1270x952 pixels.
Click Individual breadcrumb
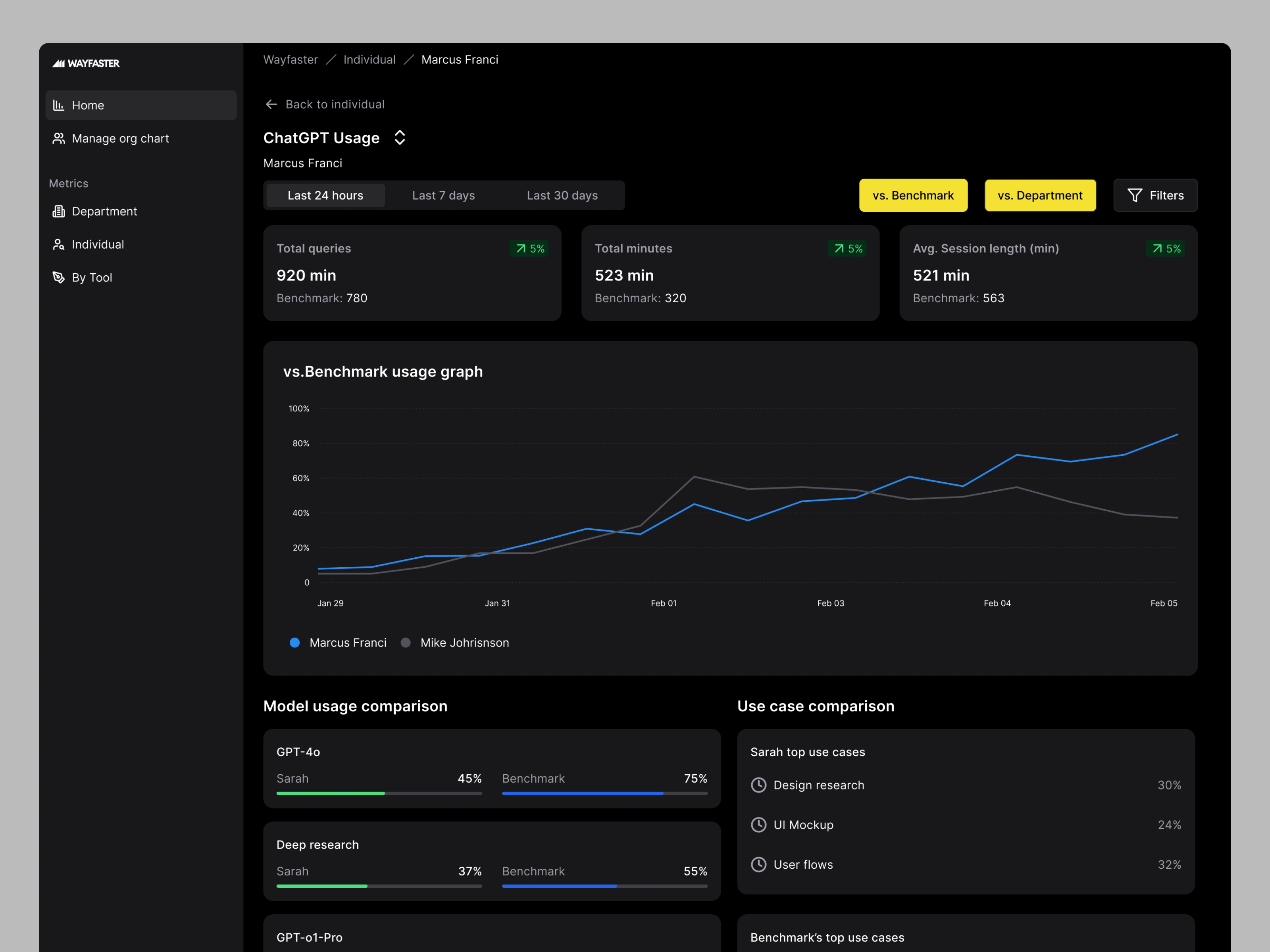coord(369,59)
